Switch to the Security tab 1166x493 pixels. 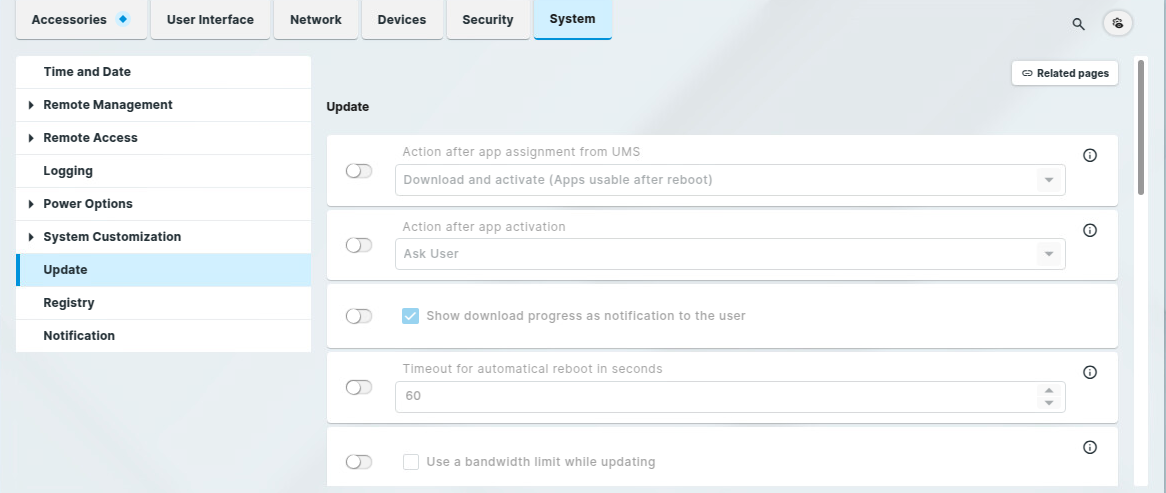(x=488, y=20)
